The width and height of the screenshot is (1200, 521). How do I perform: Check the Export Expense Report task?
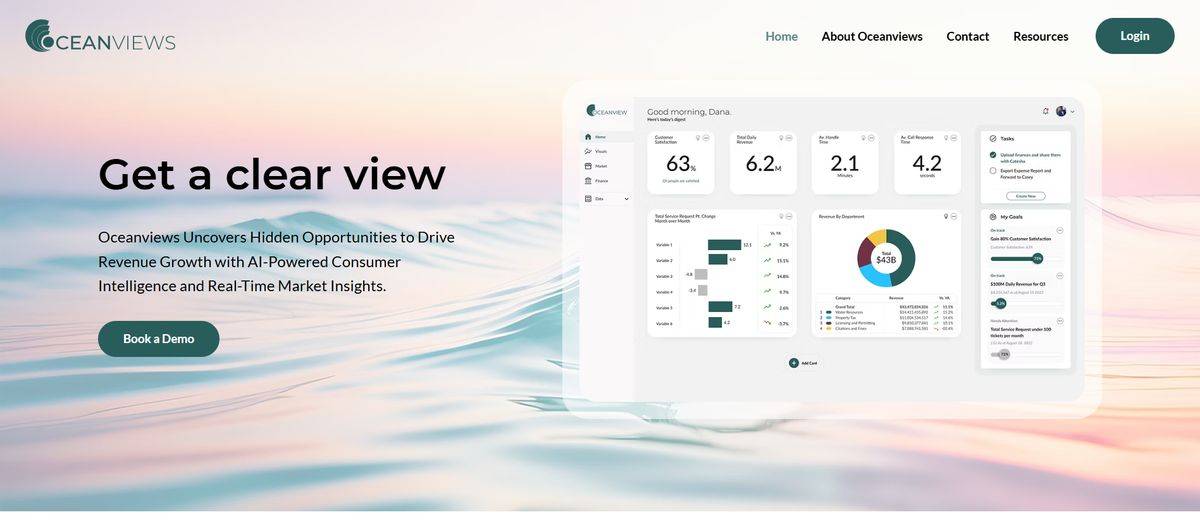coord(992,171)
